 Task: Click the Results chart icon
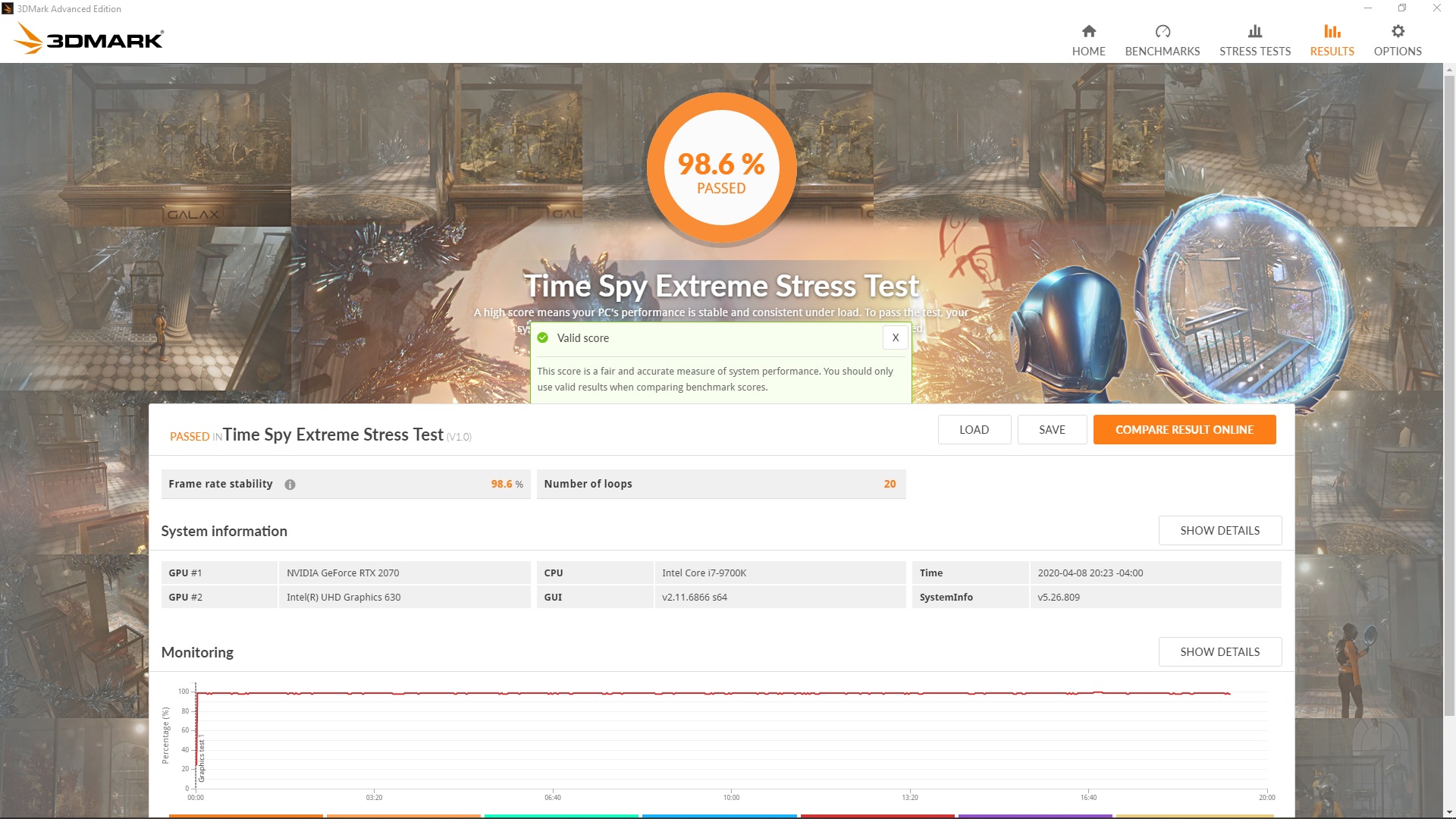pos(1332,31)
